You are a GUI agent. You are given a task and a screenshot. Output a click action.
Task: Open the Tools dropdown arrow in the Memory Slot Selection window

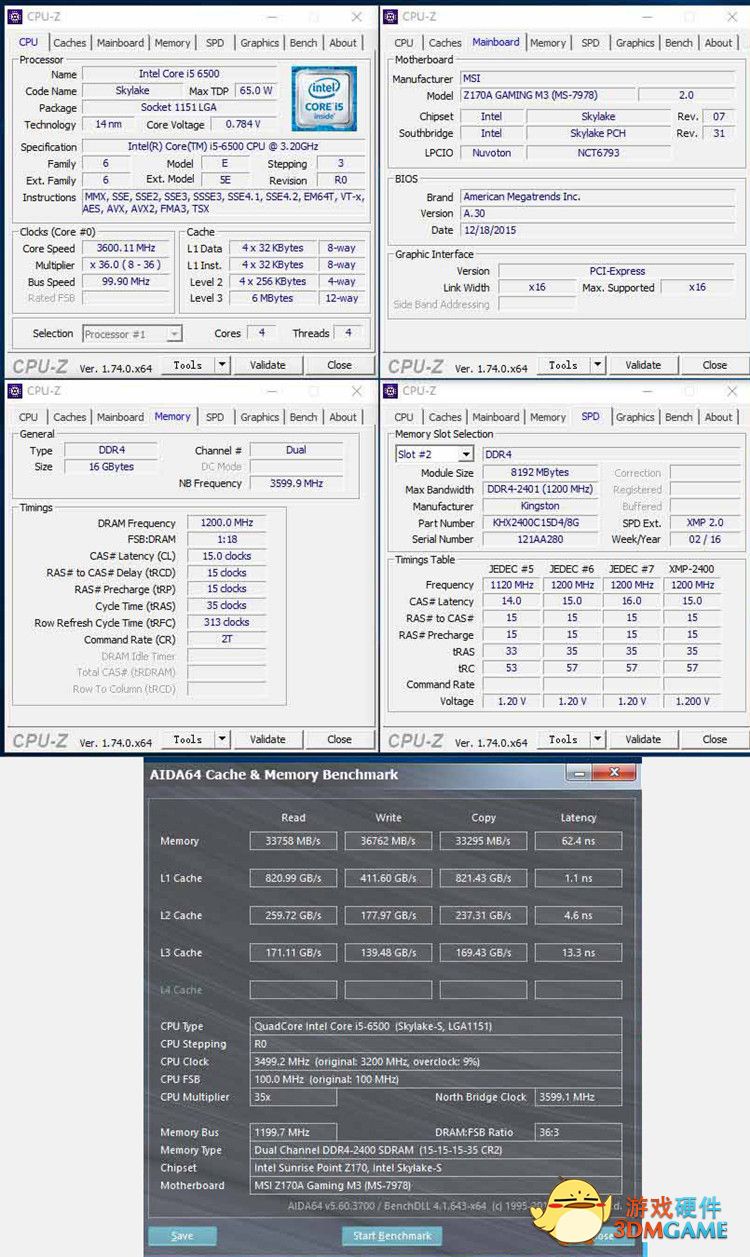(x=598, y=739)
